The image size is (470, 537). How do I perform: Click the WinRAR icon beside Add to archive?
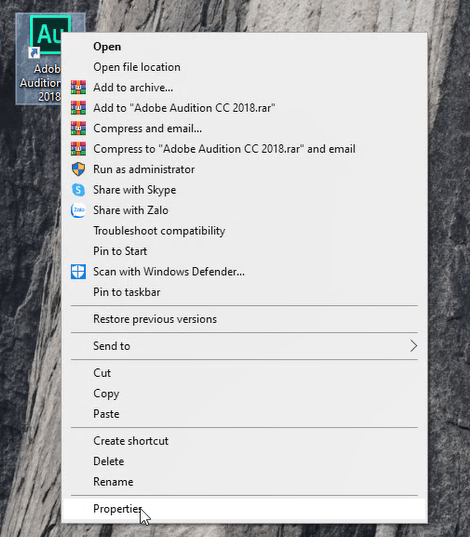click(x=78, y=87)
